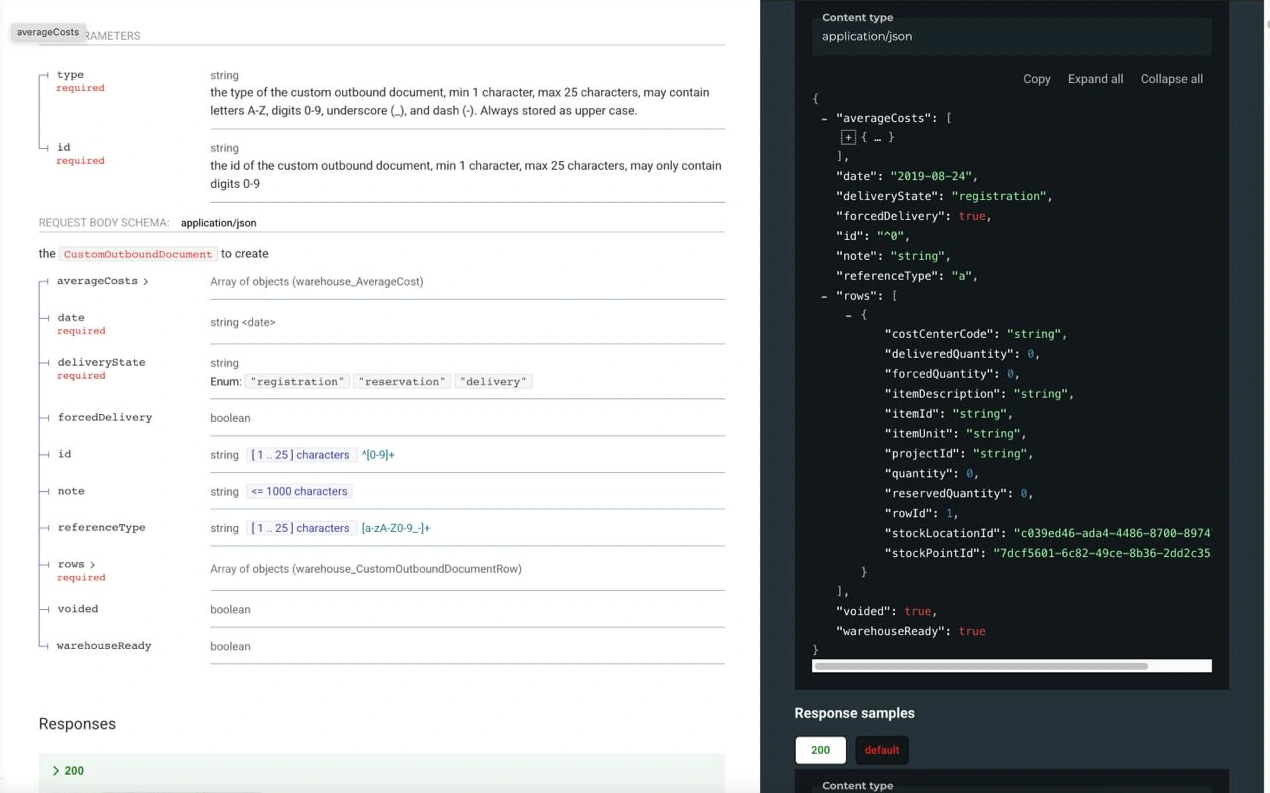The width and height of the screenshot is (1270, 793).
Task: Click the "reservation" enum value
Action: click(x=402, y=382)
